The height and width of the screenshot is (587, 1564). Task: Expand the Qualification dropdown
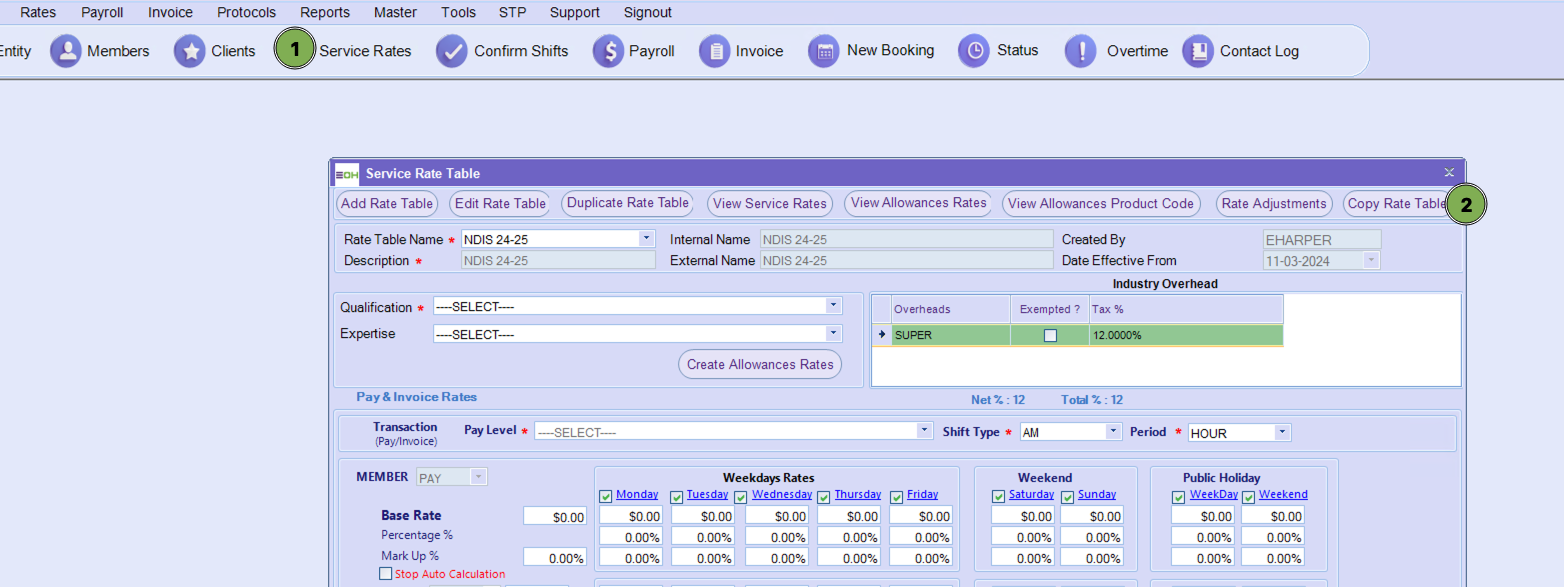pyautogui.click(x=833, y=306)
